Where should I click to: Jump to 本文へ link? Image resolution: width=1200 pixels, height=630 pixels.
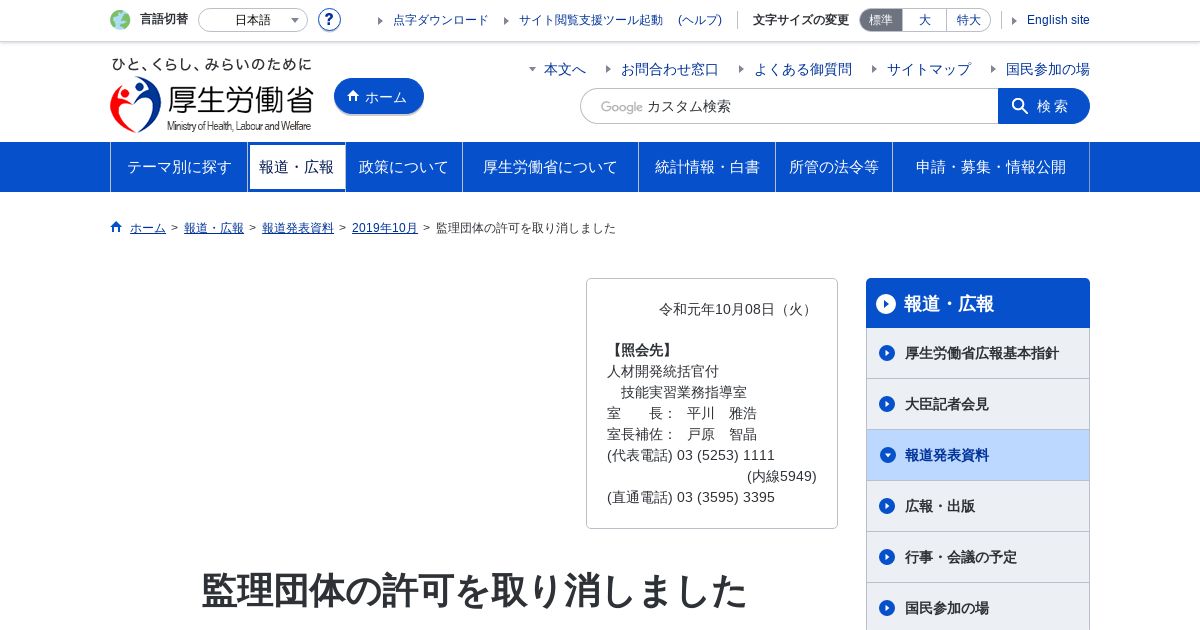[565, 69]
